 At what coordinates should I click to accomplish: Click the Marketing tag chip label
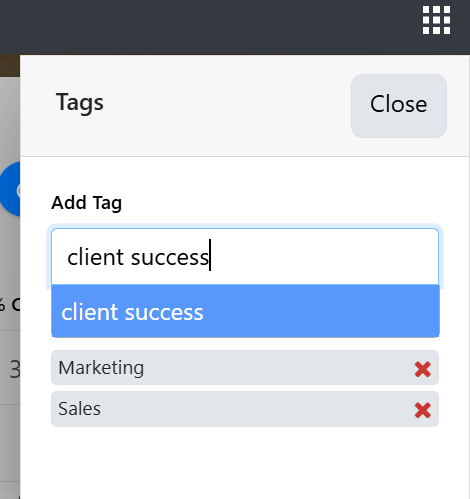pyautogui.click(x=101, y=368)
